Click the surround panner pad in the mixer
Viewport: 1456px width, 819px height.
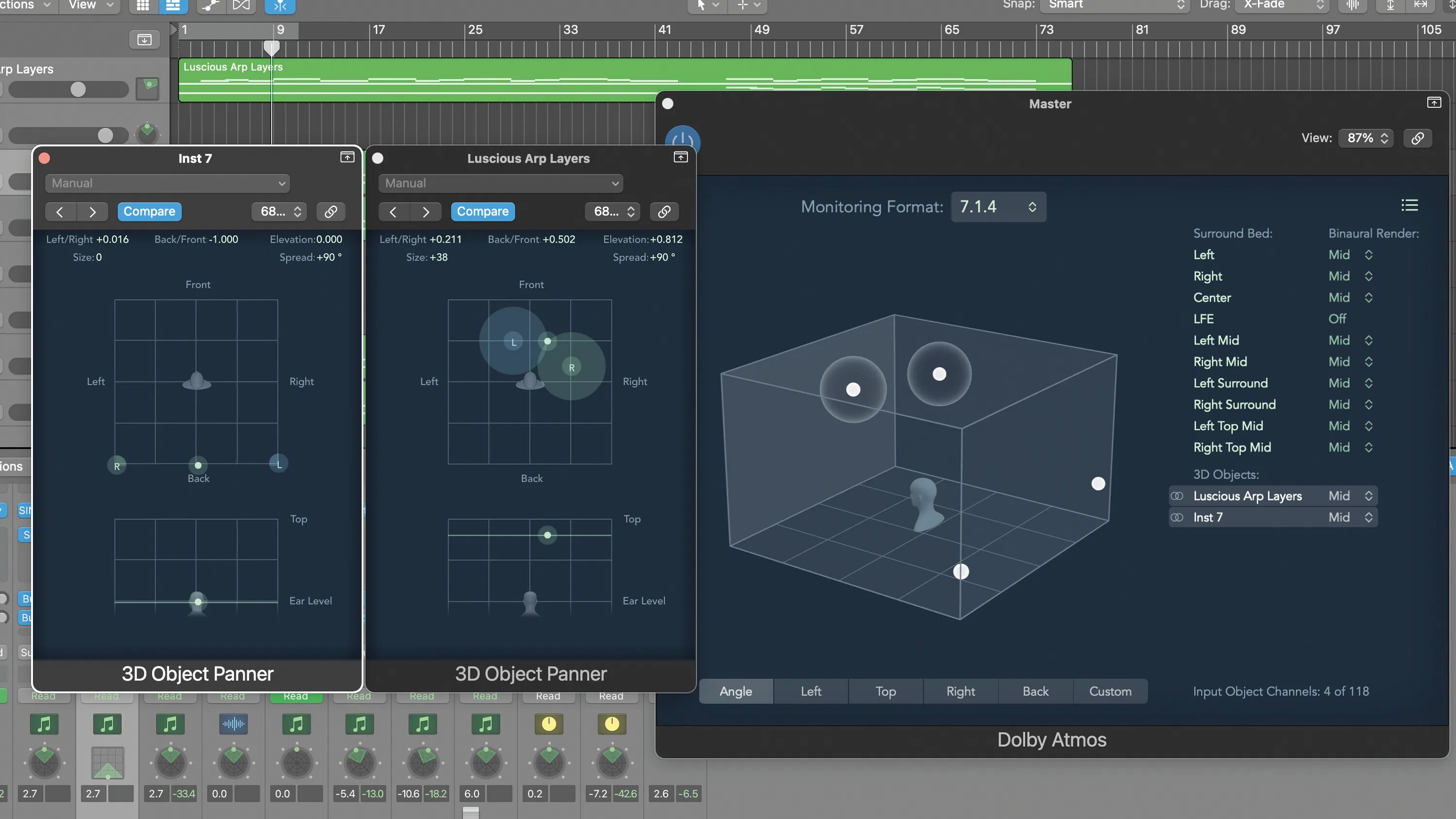pyautogui.click(x=107, y=762)
